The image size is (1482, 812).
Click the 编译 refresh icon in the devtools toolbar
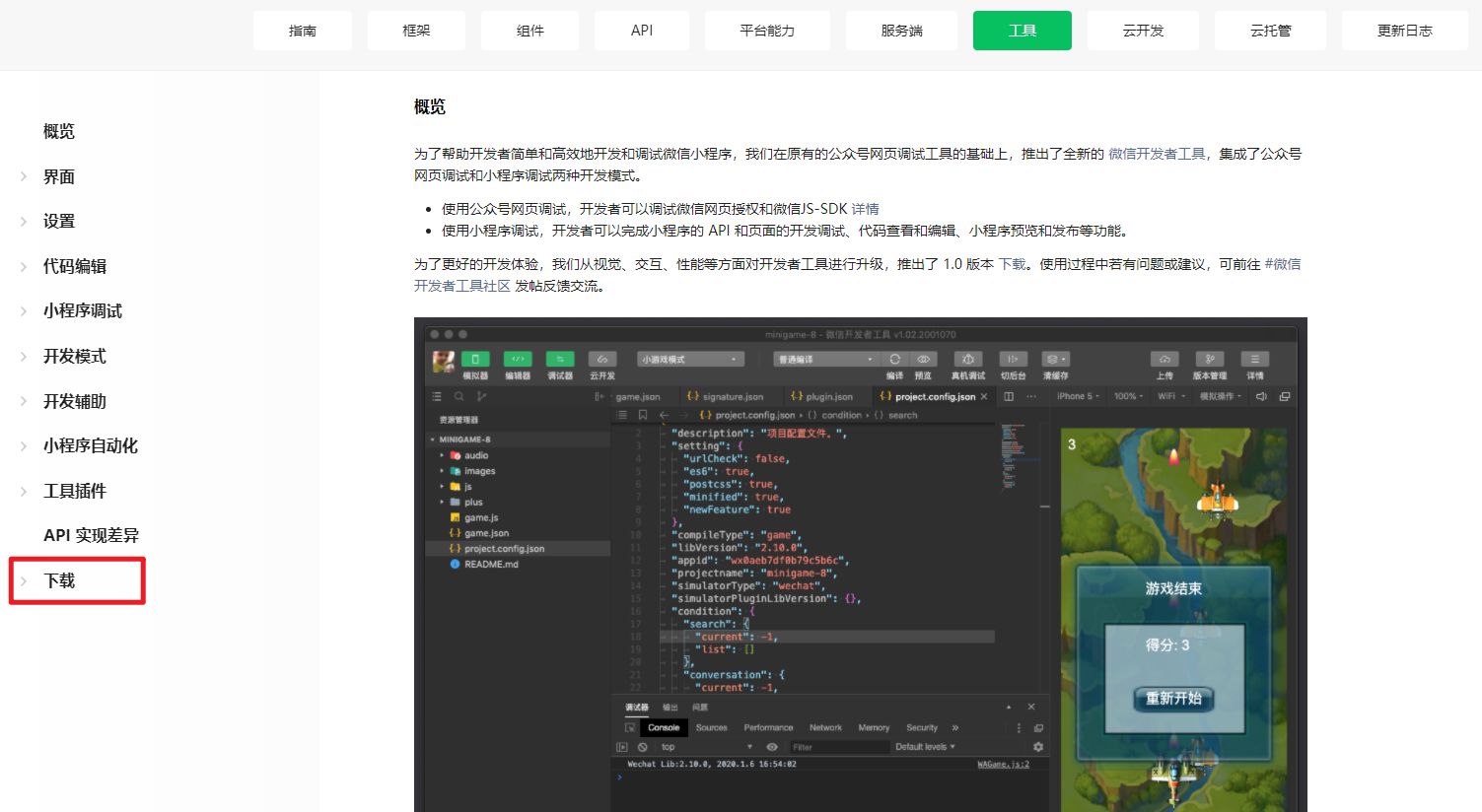point(894,360)
